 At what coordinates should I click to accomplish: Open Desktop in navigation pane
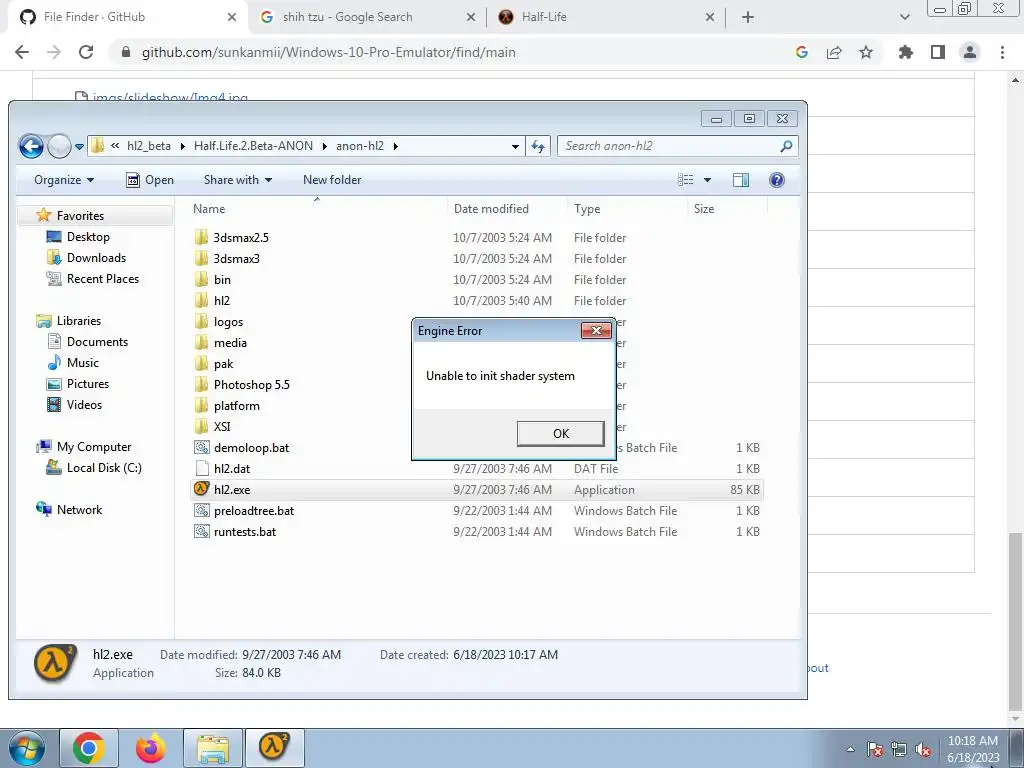point(88,236)
